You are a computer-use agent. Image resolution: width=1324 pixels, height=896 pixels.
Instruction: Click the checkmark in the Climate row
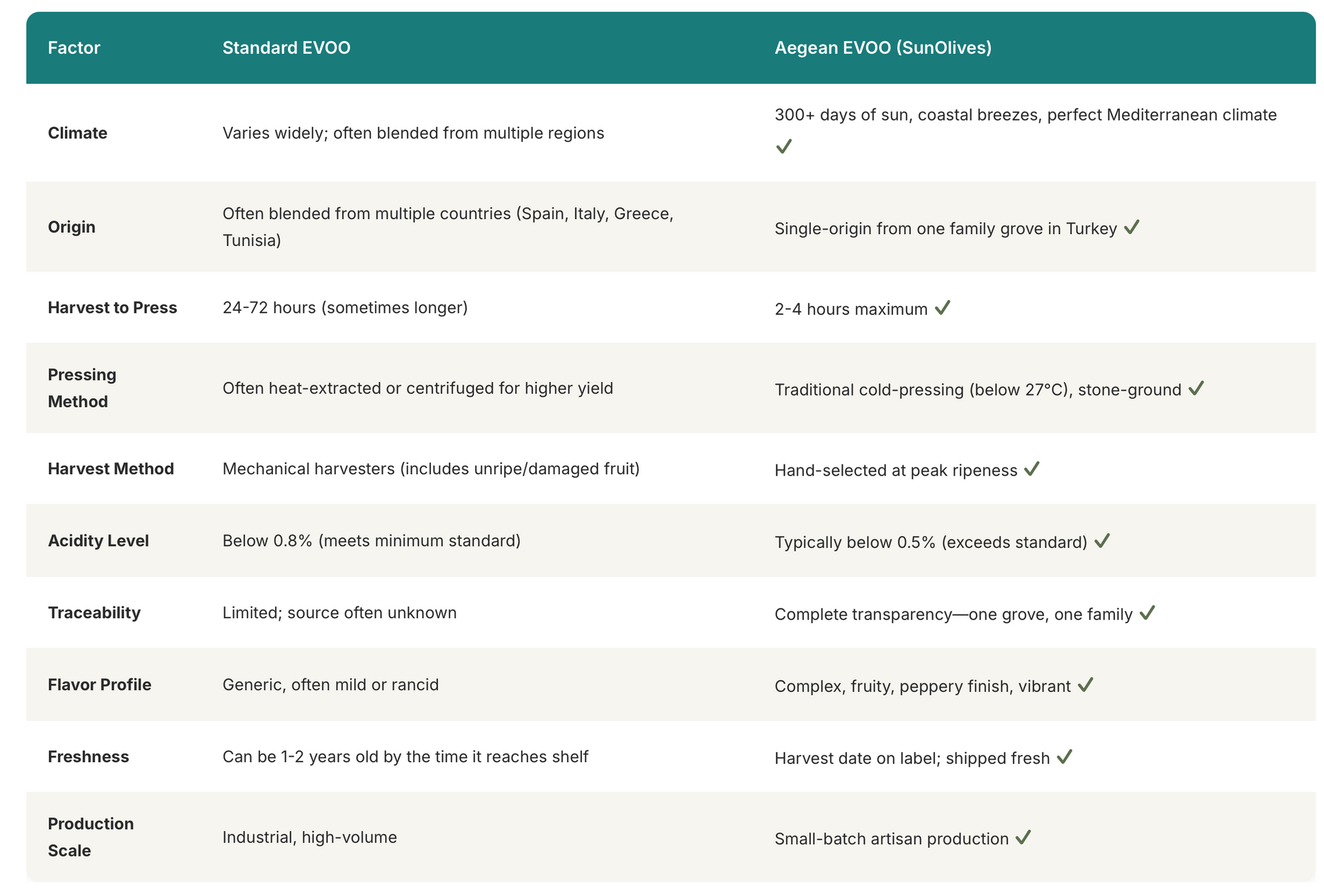pyautogui.click(x=783, y=147)
